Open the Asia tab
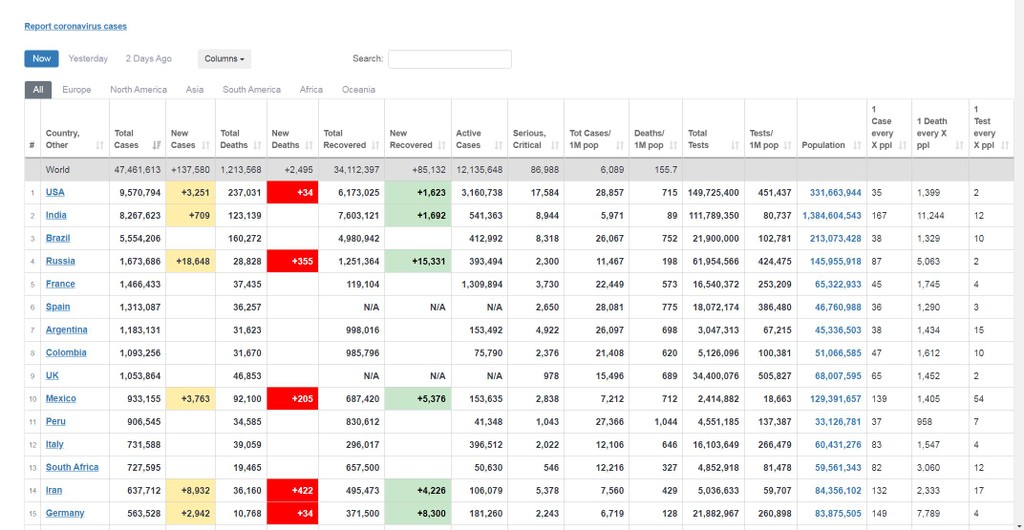The image size is (1024, 530). pos(194,89)
